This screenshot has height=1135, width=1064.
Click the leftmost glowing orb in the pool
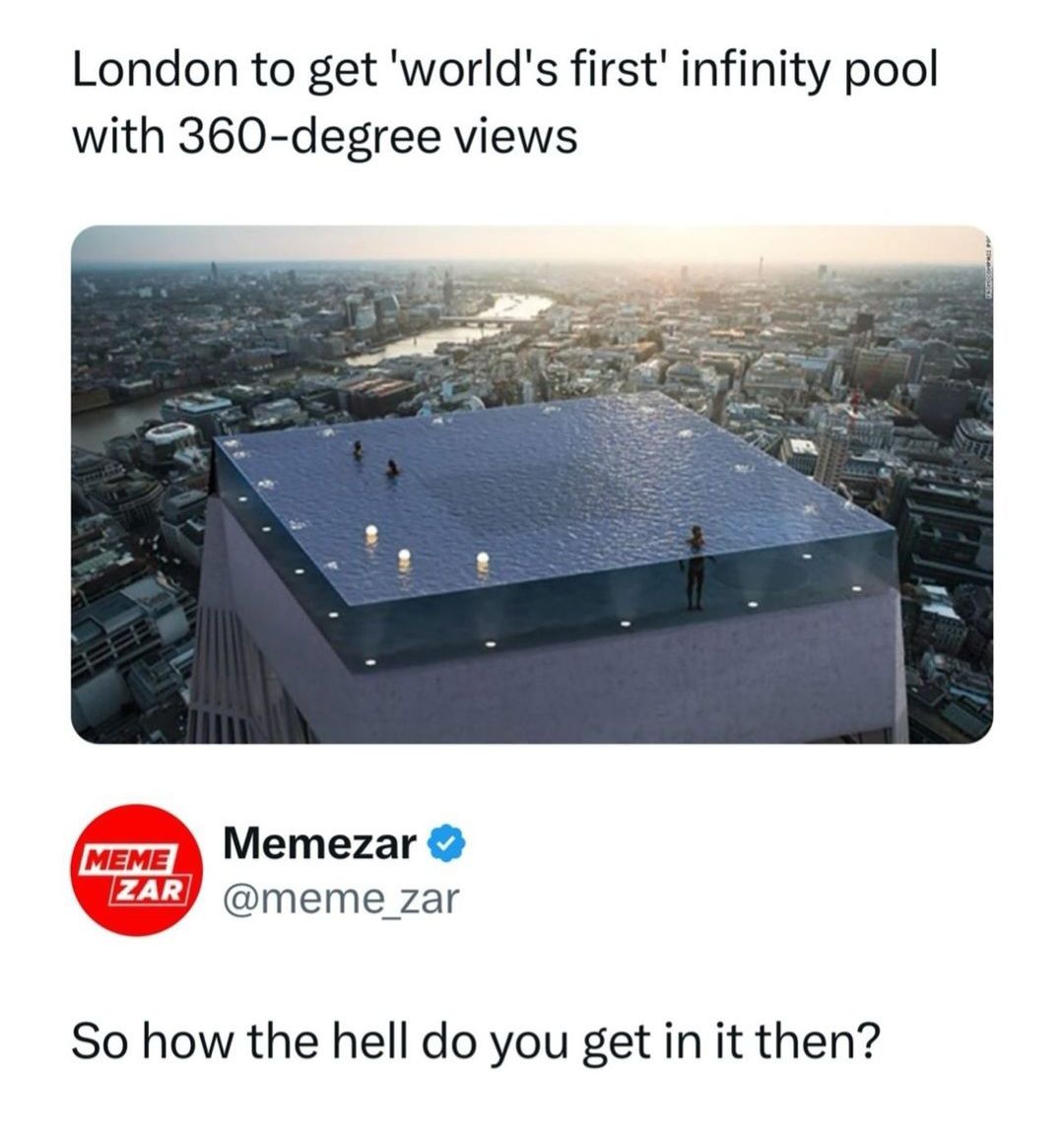[x=372, y=533]
